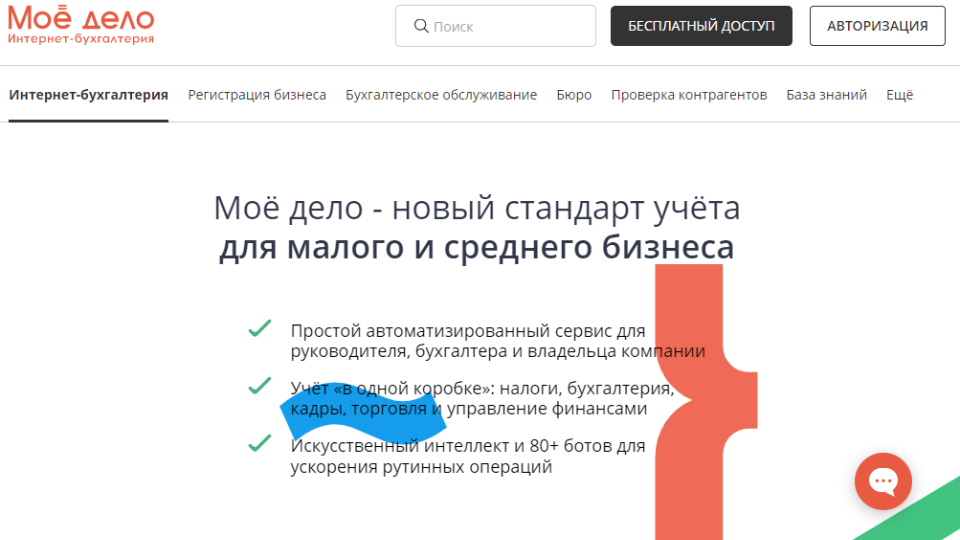Image resolution: width=960 pixels, height=540 pixels.
Task: Click the magnifier icon in search box
Action: click(x=421, y=26)
